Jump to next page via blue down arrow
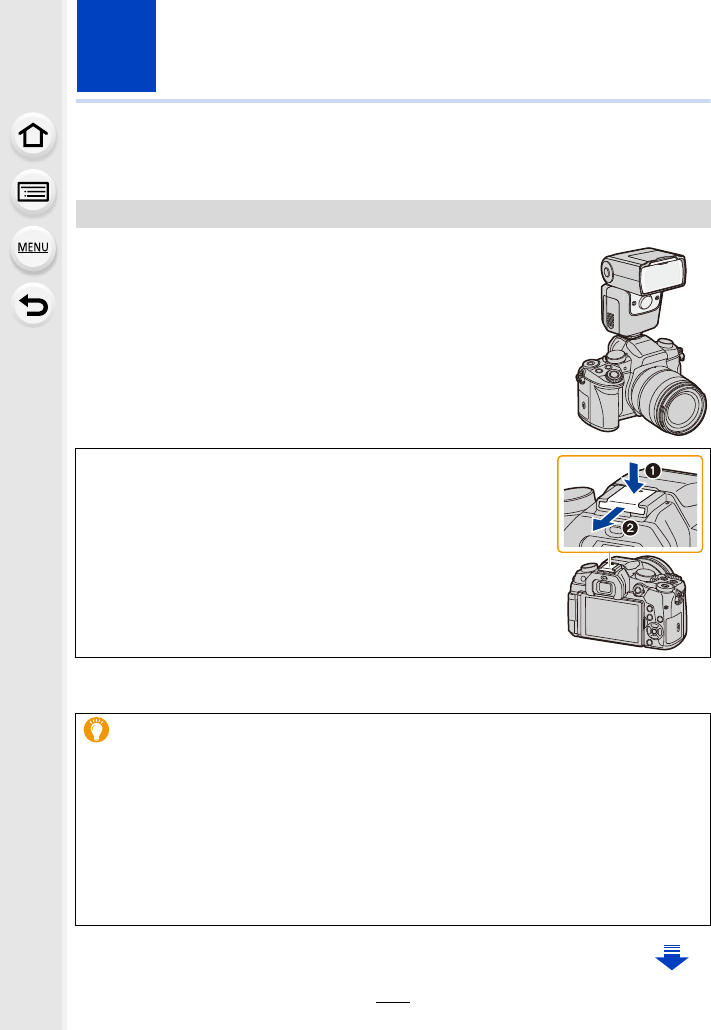The width and height of the screenshot is (711, 1030). click(x=672, y=957)
